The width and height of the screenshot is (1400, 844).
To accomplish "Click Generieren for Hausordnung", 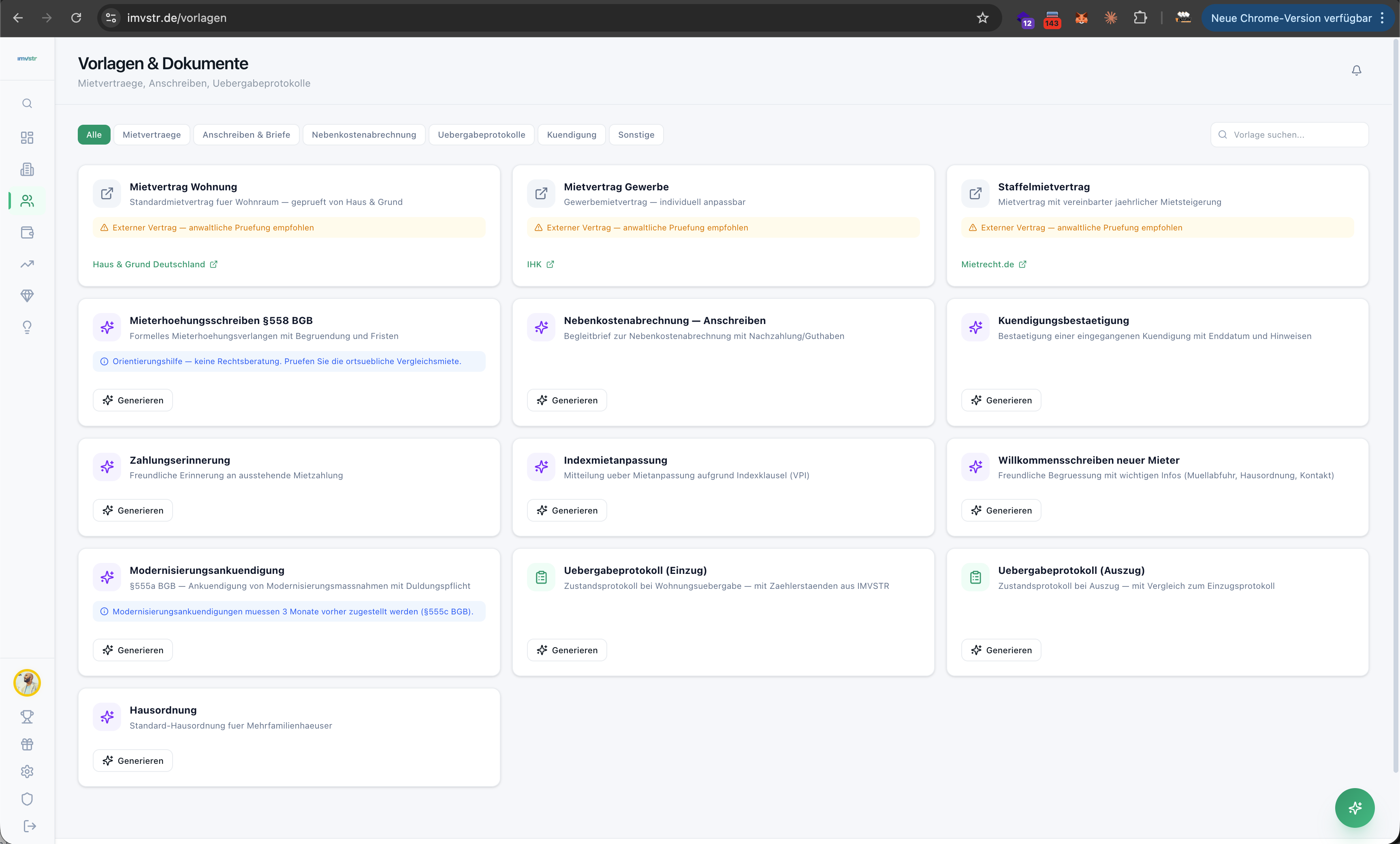I will 132,761.
